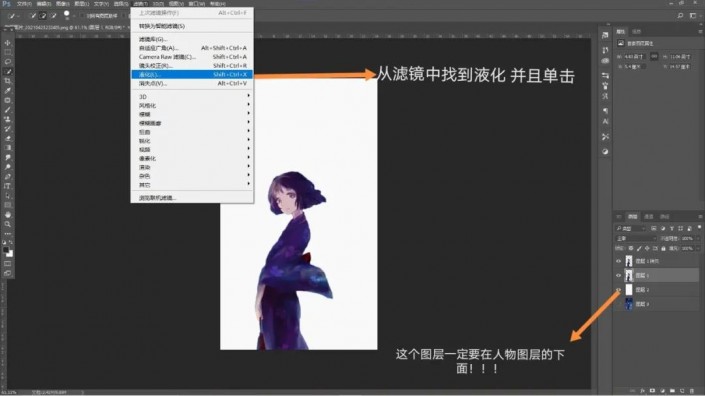Viewport: 705px width, 396px height.
Task: Toggle the layer filtering switch
Action: 699,227
